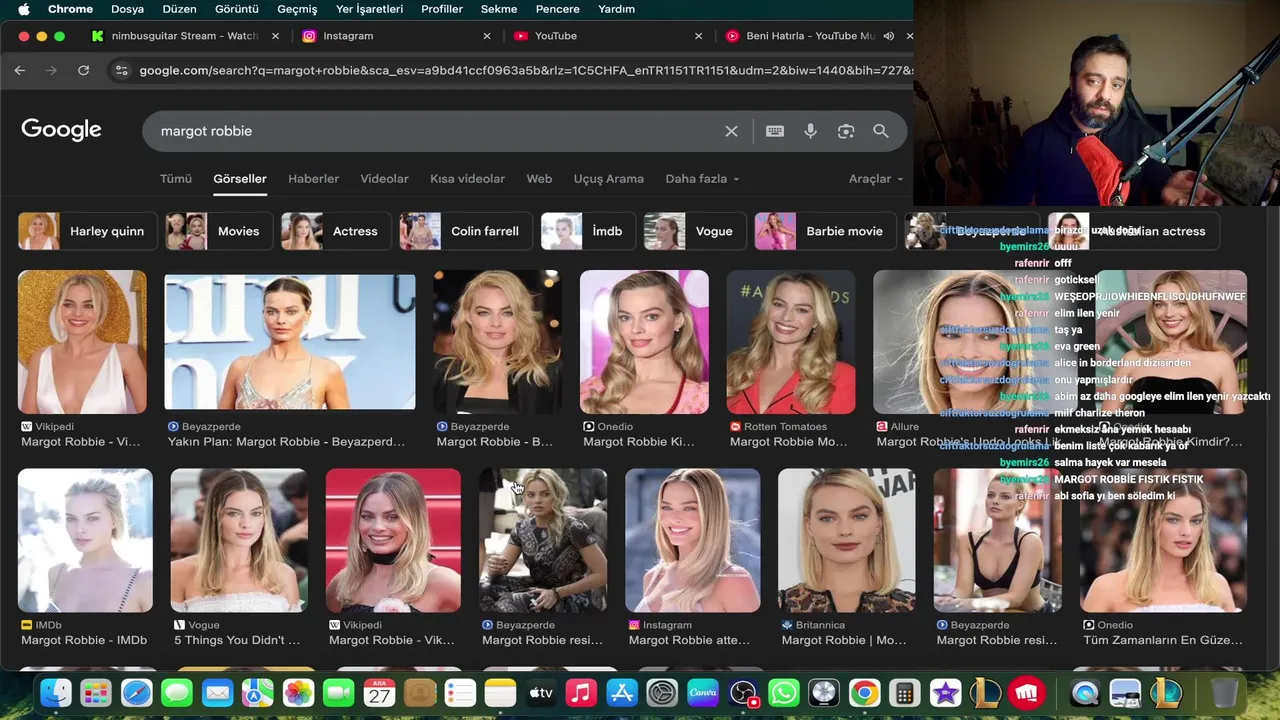Click the margot robbie search input field
This screenshot has height=720, width=1280.
click(435, 131)
